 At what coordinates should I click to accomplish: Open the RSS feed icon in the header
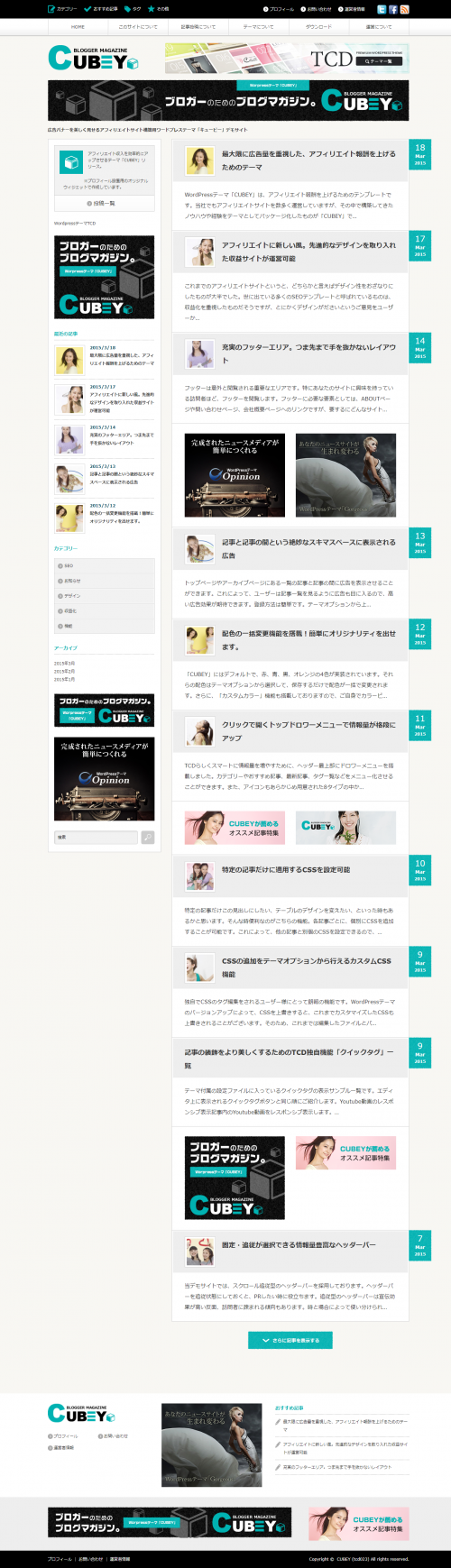point(404,9)
